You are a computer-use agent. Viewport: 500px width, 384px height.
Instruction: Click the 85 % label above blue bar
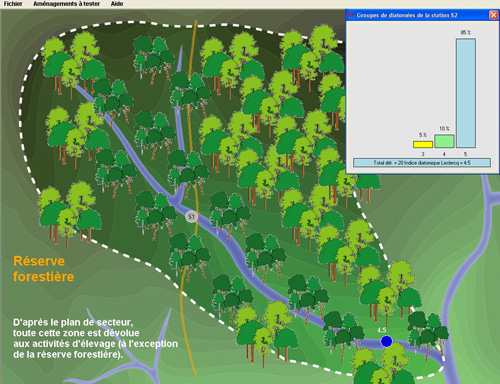point(466,32)
